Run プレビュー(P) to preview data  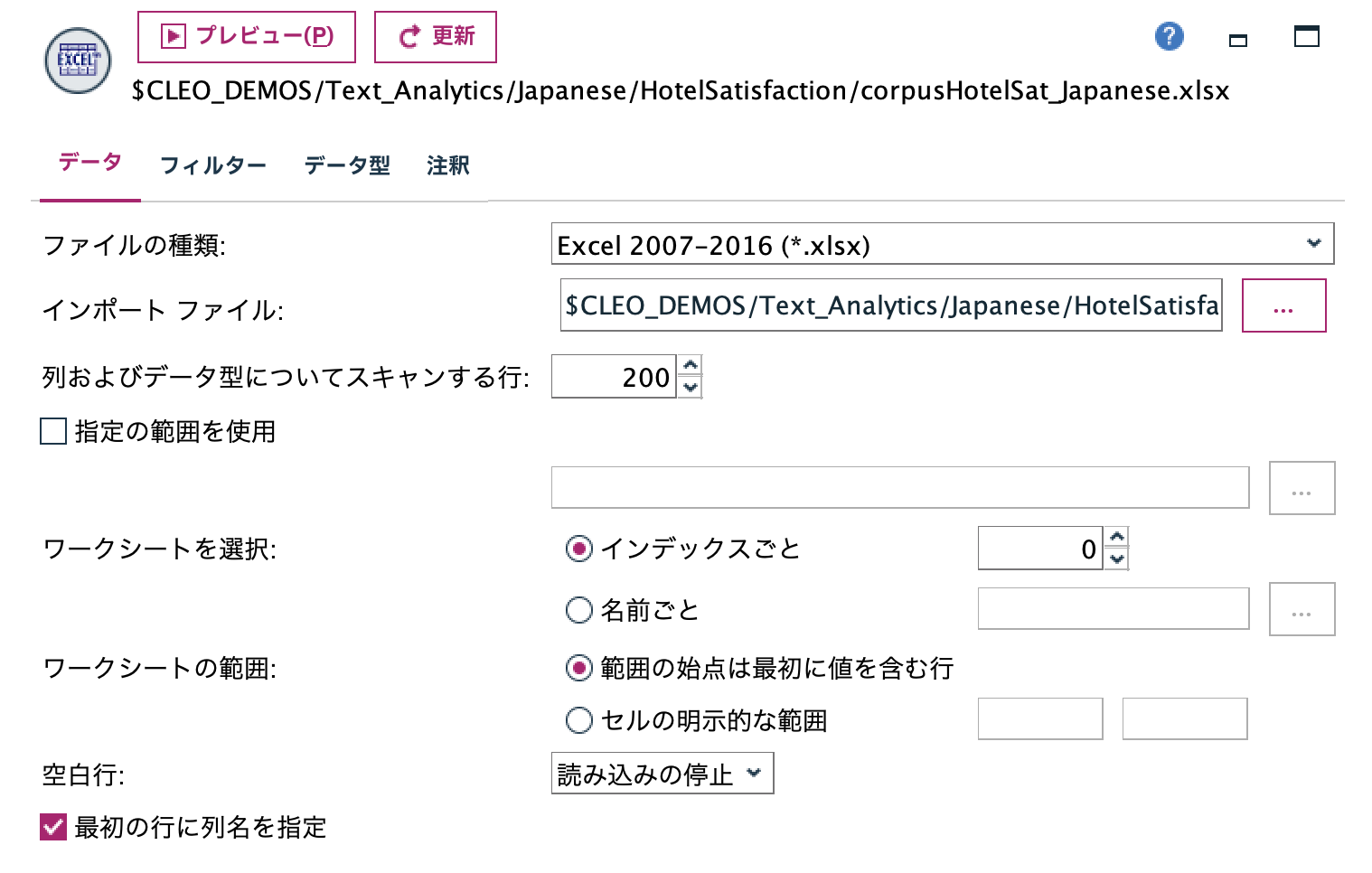(x=246, y=36)
